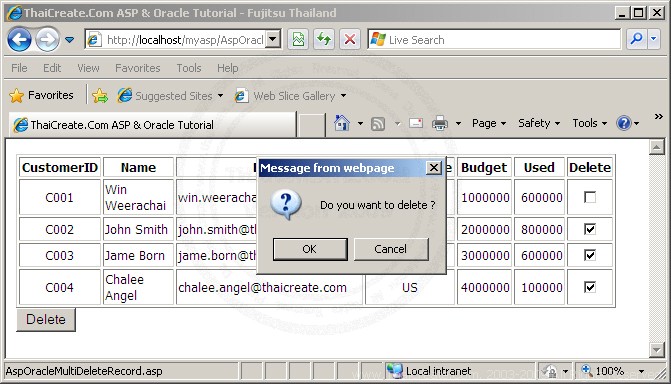Click the scrollbar down arrow
This screenshot has height=384, width=671.
tap(656, 350)
